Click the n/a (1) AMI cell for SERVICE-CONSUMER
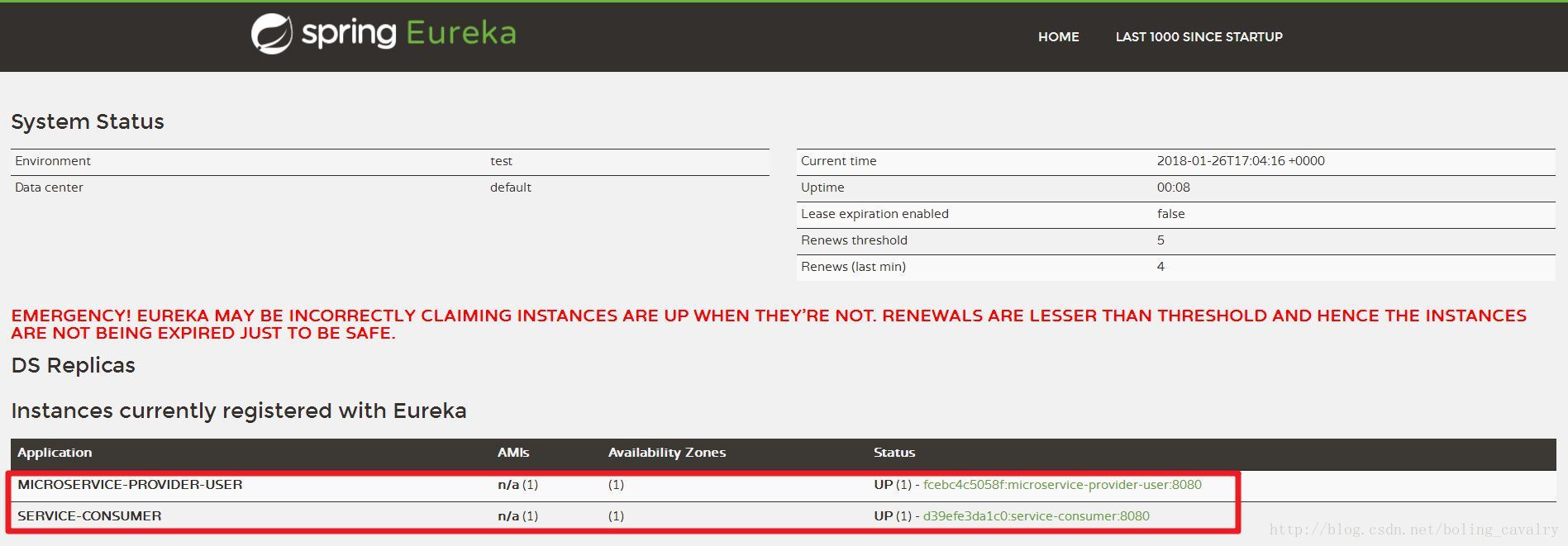This screenshot has height=546, width=1568. tap(517, 516)
